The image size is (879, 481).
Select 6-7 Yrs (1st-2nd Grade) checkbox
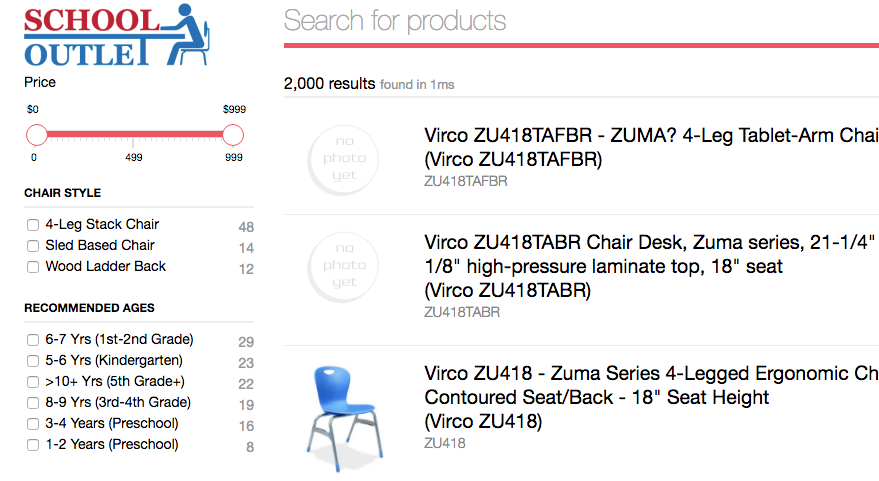point(33,340)
